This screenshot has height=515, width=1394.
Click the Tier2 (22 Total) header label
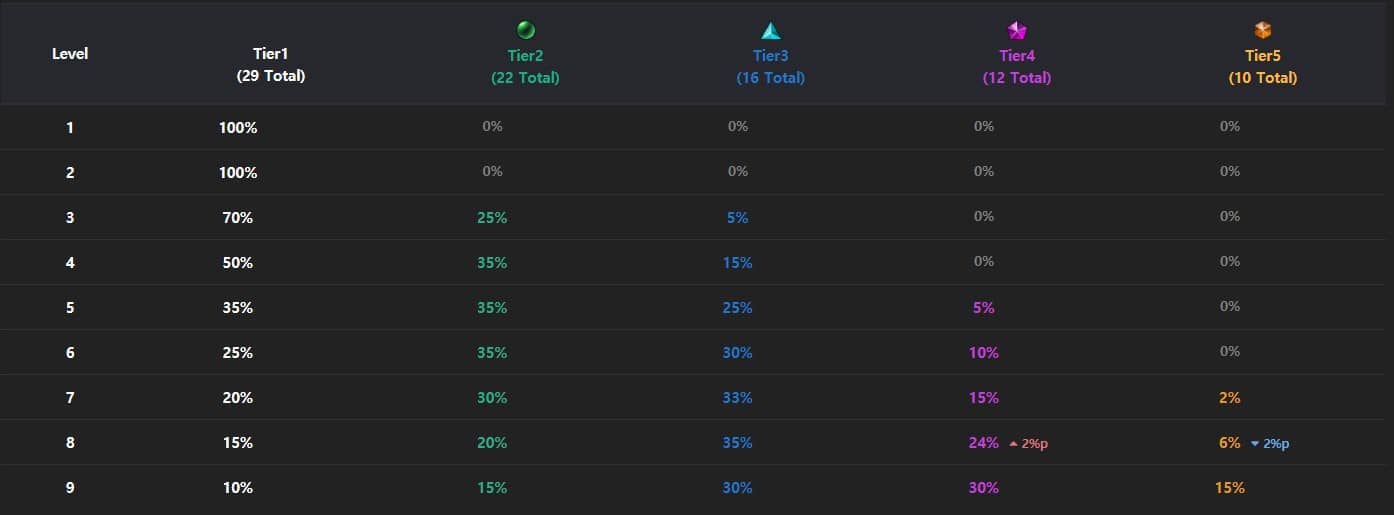525,67
